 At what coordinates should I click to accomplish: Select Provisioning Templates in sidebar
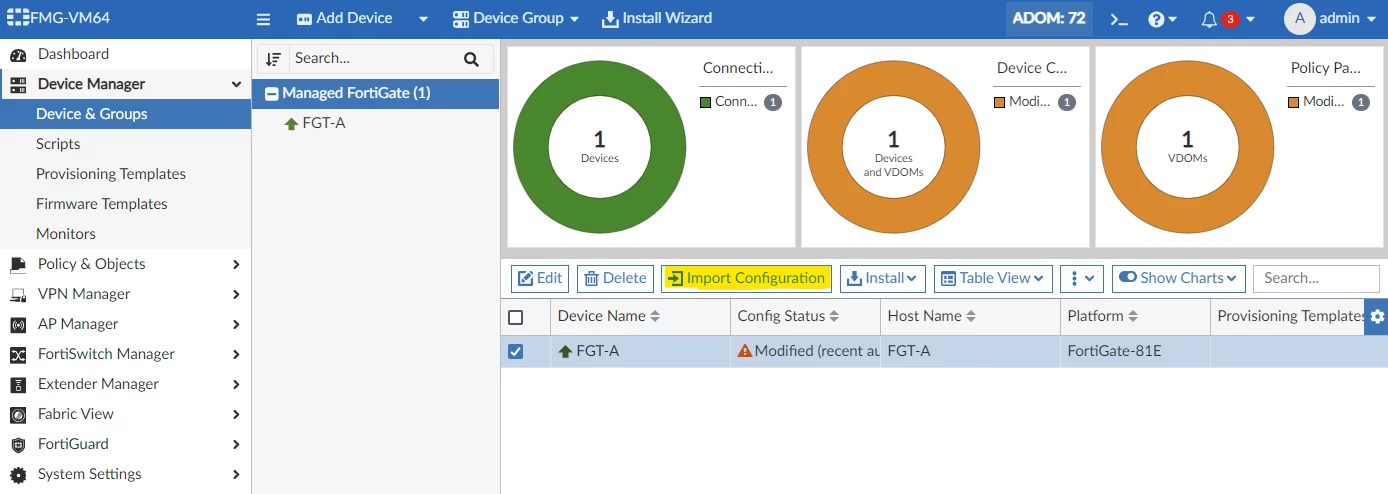pos(111,174)
